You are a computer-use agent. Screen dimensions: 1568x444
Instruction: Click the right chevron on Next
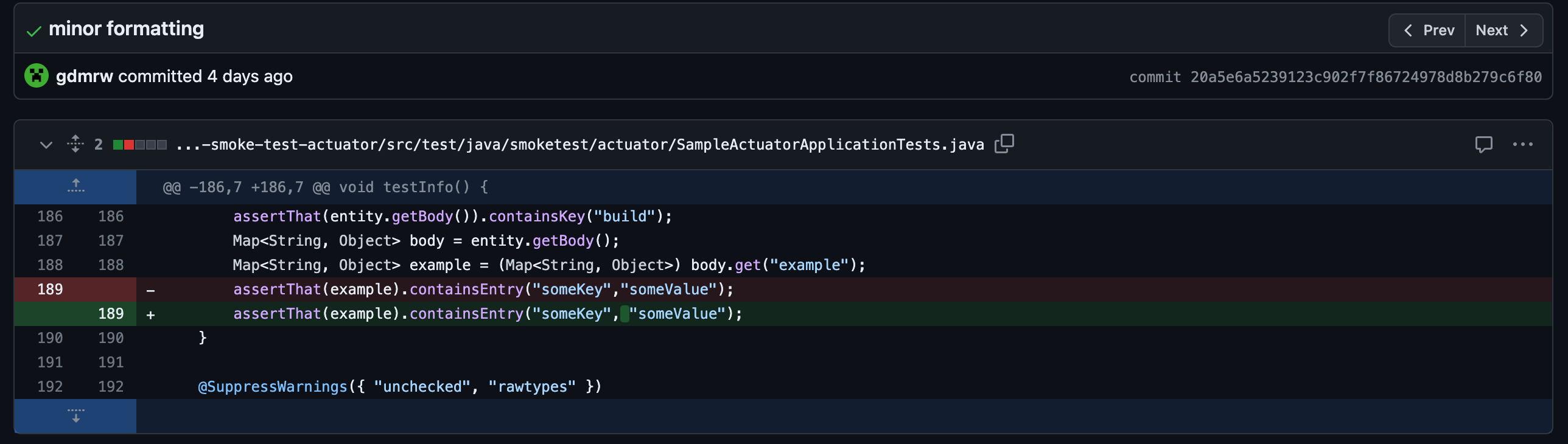pos(1524,30)
